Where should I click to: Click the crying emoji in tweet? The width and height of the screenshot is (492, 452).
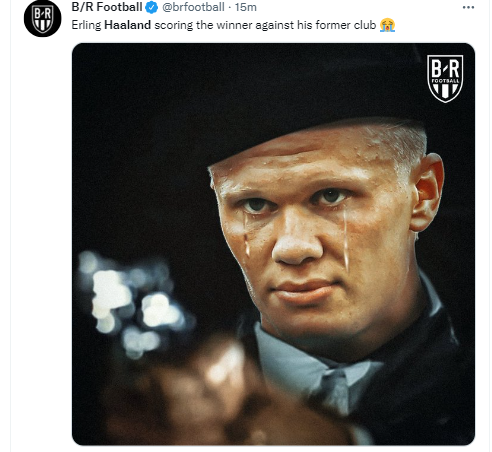387,25
